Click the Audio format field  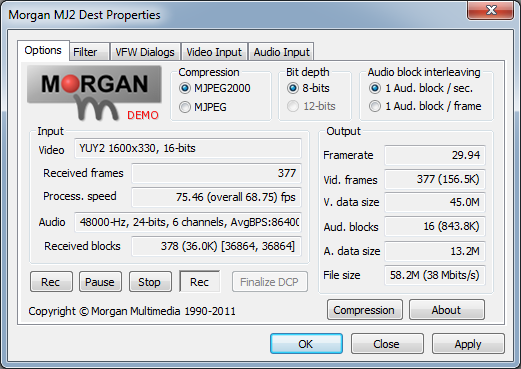point(188,222)
